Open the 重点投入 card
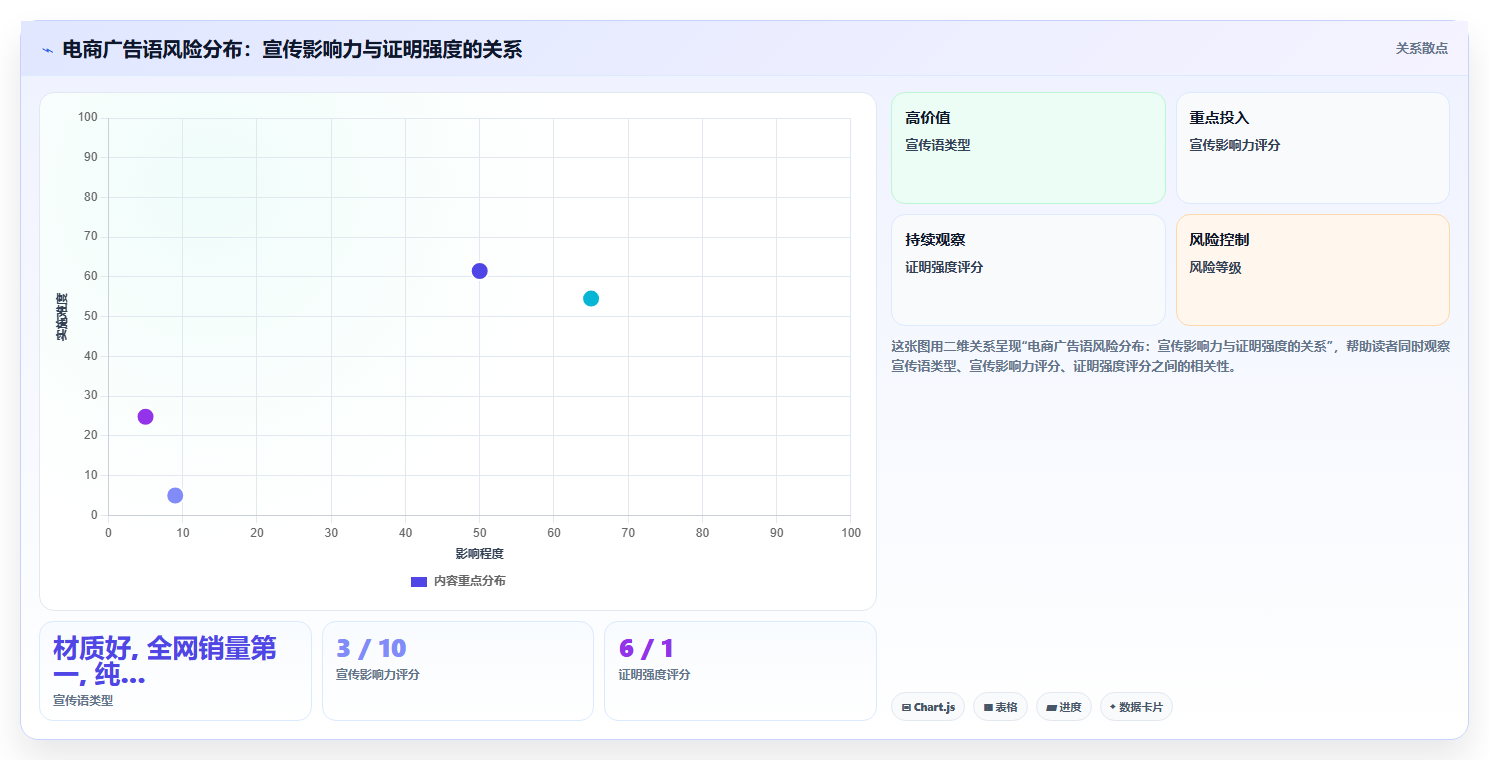 click(1312, 148)
